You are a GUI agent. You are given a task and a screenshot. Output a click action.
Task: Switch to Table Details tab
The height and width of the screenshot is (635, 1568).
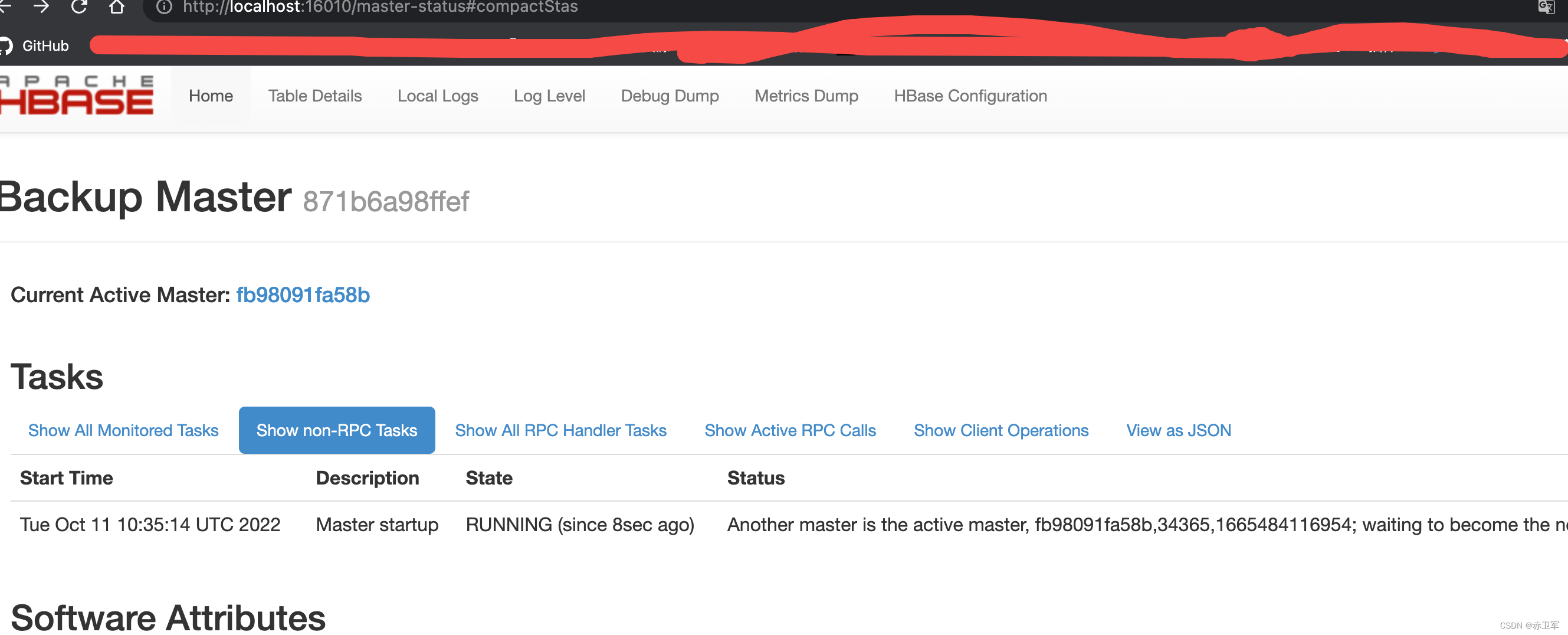pyautogui.click(x=314, y=96)
